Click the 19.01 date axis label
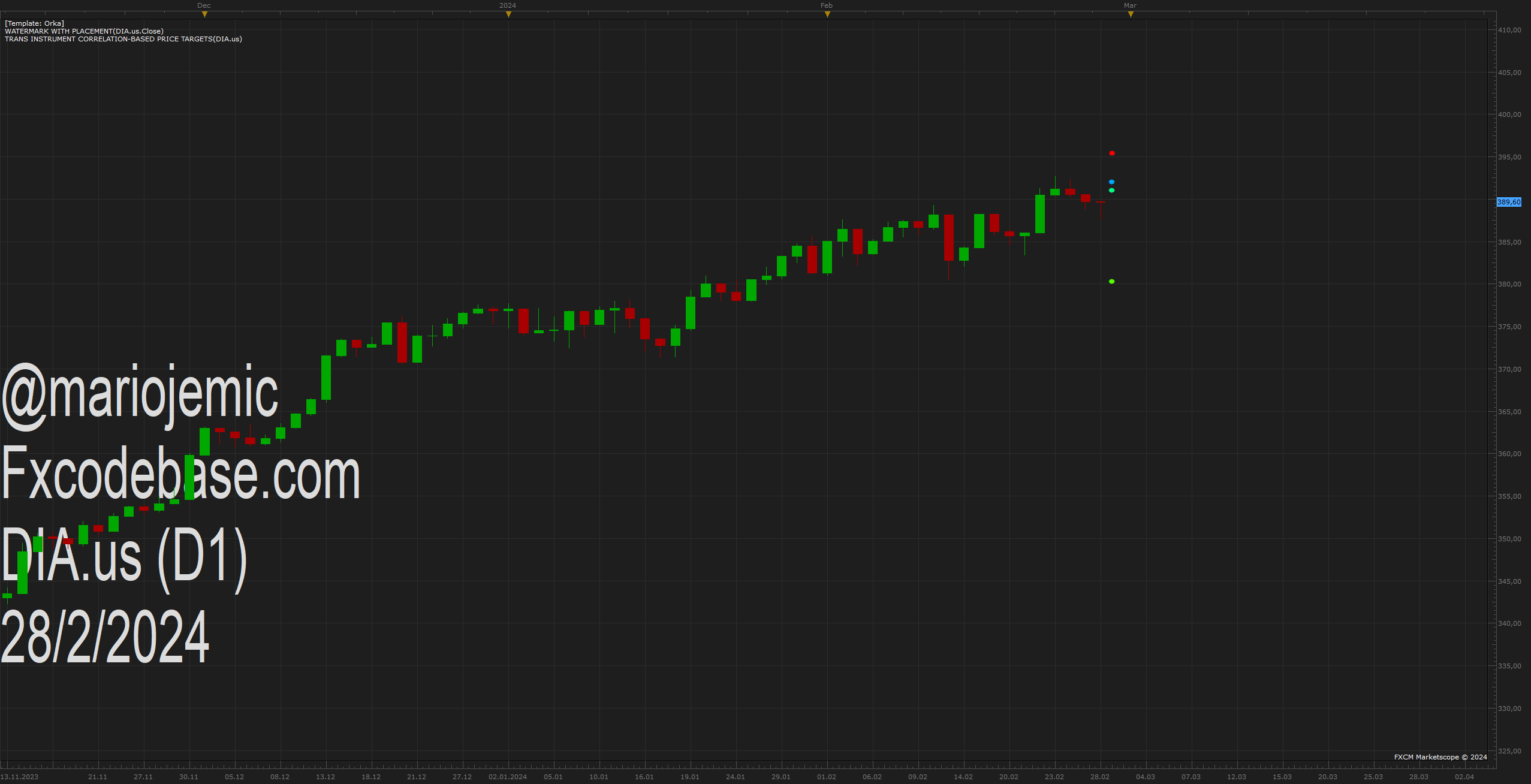Viewport: 1531px width, 784px height. (690, 777)
